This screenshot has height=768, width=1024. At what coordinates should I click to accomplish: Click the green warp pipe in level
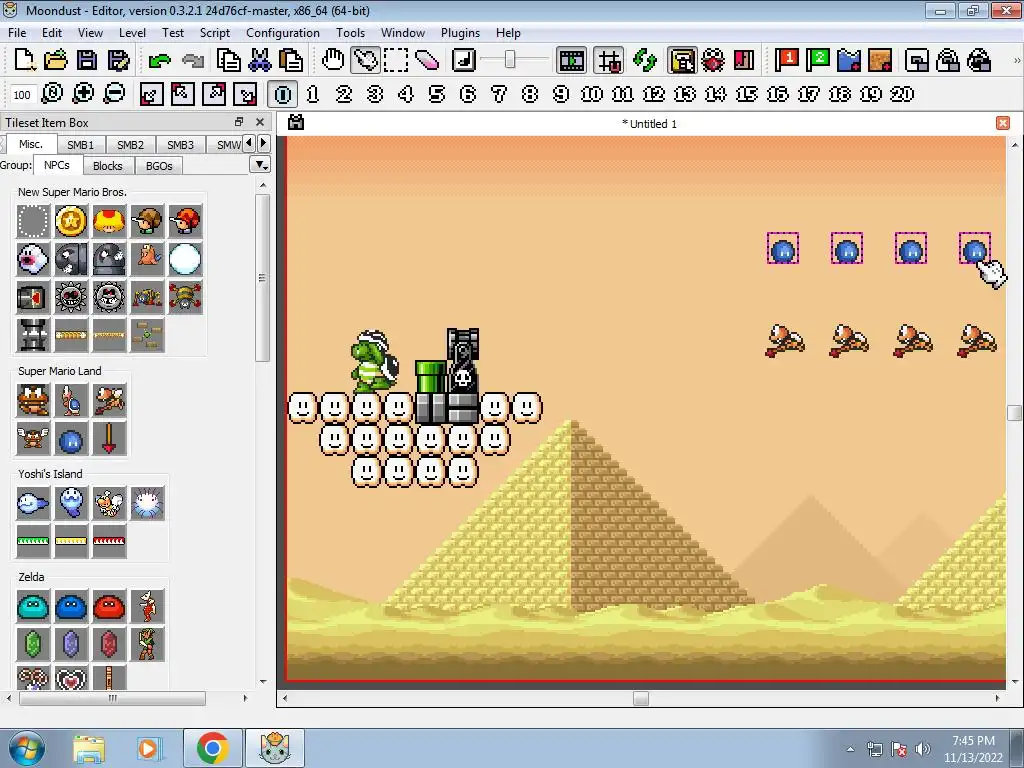431,376
